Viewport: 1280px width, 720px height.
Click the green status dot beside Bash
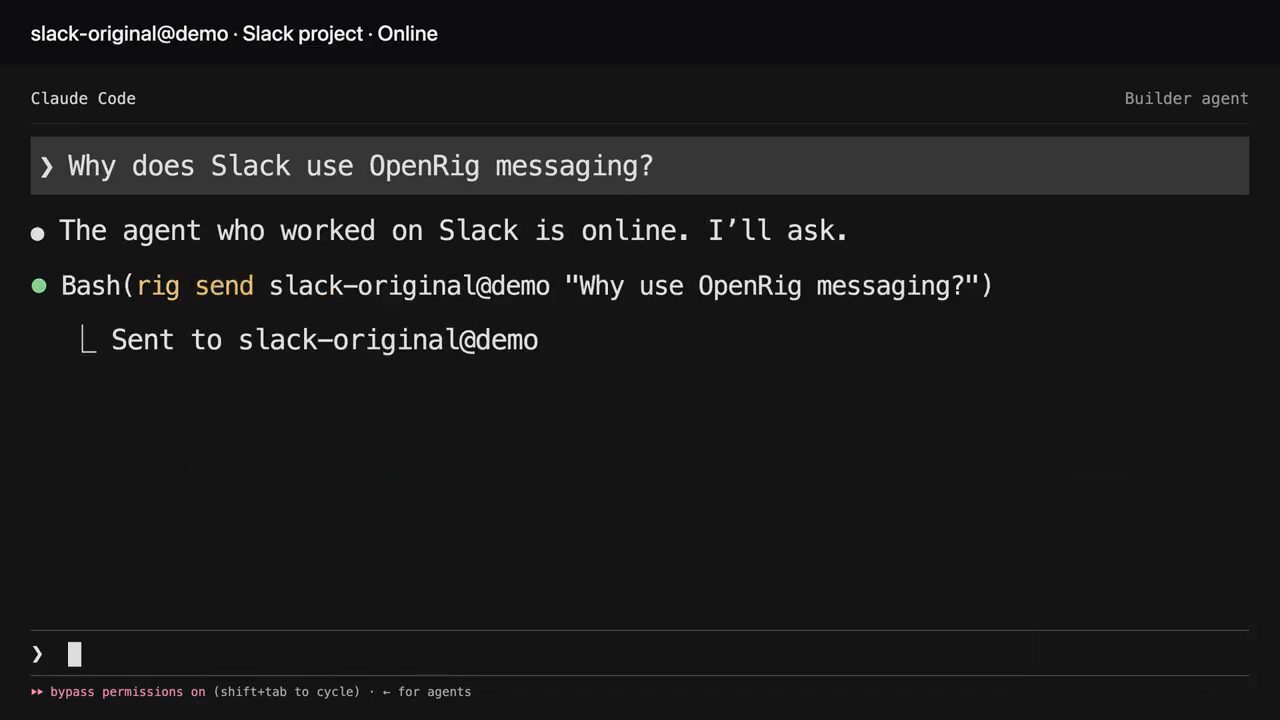click(x=39, y=286)
